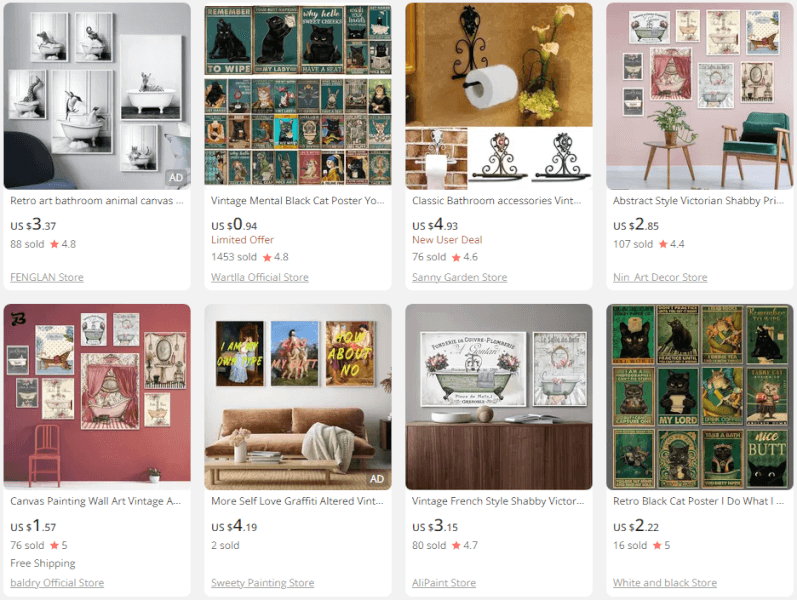Visit the baldry Official Store link
797x600 pixels.
[x=57, y=583]
